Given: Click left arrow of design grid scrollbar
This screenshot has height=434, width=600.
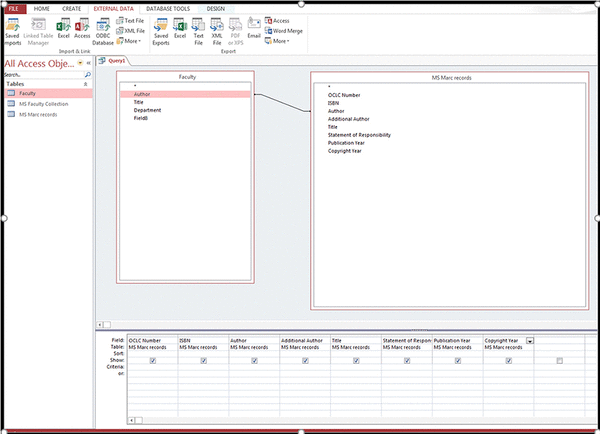Looking at the screenshot, I should (131, 420).
